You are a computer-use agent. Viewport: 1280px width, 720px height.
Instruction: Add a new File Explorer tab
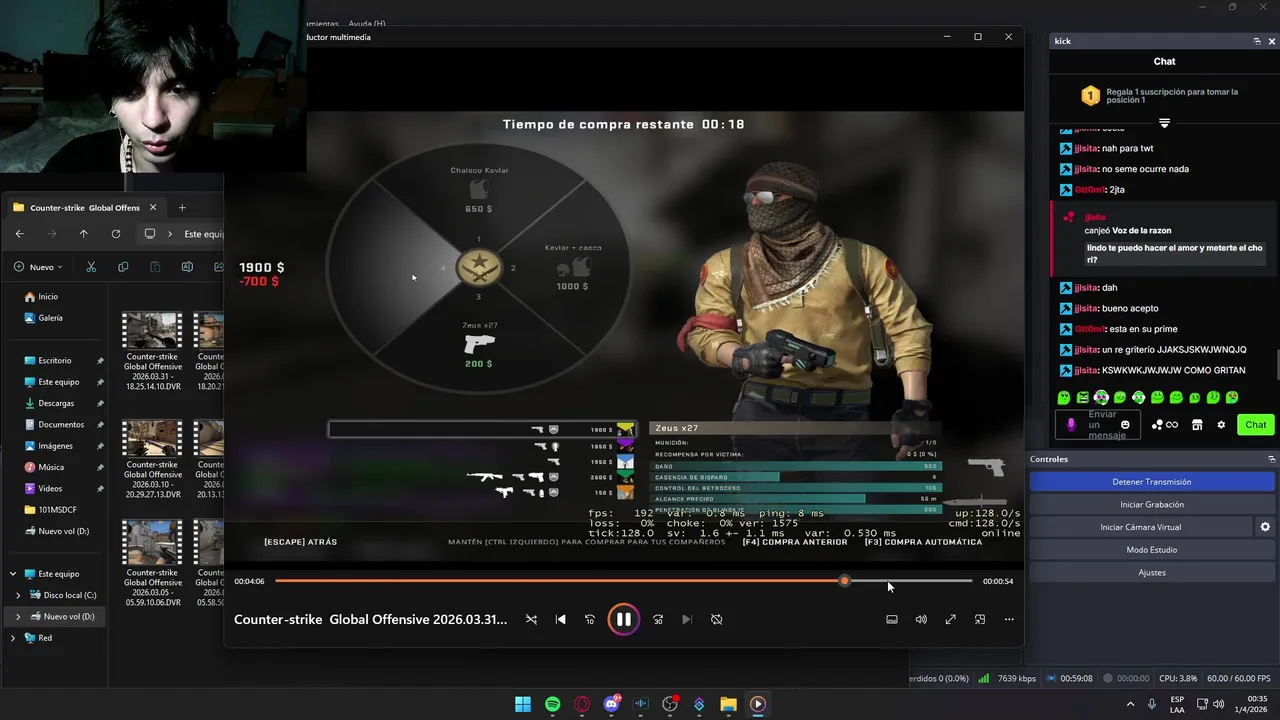[x=182, y=208]
